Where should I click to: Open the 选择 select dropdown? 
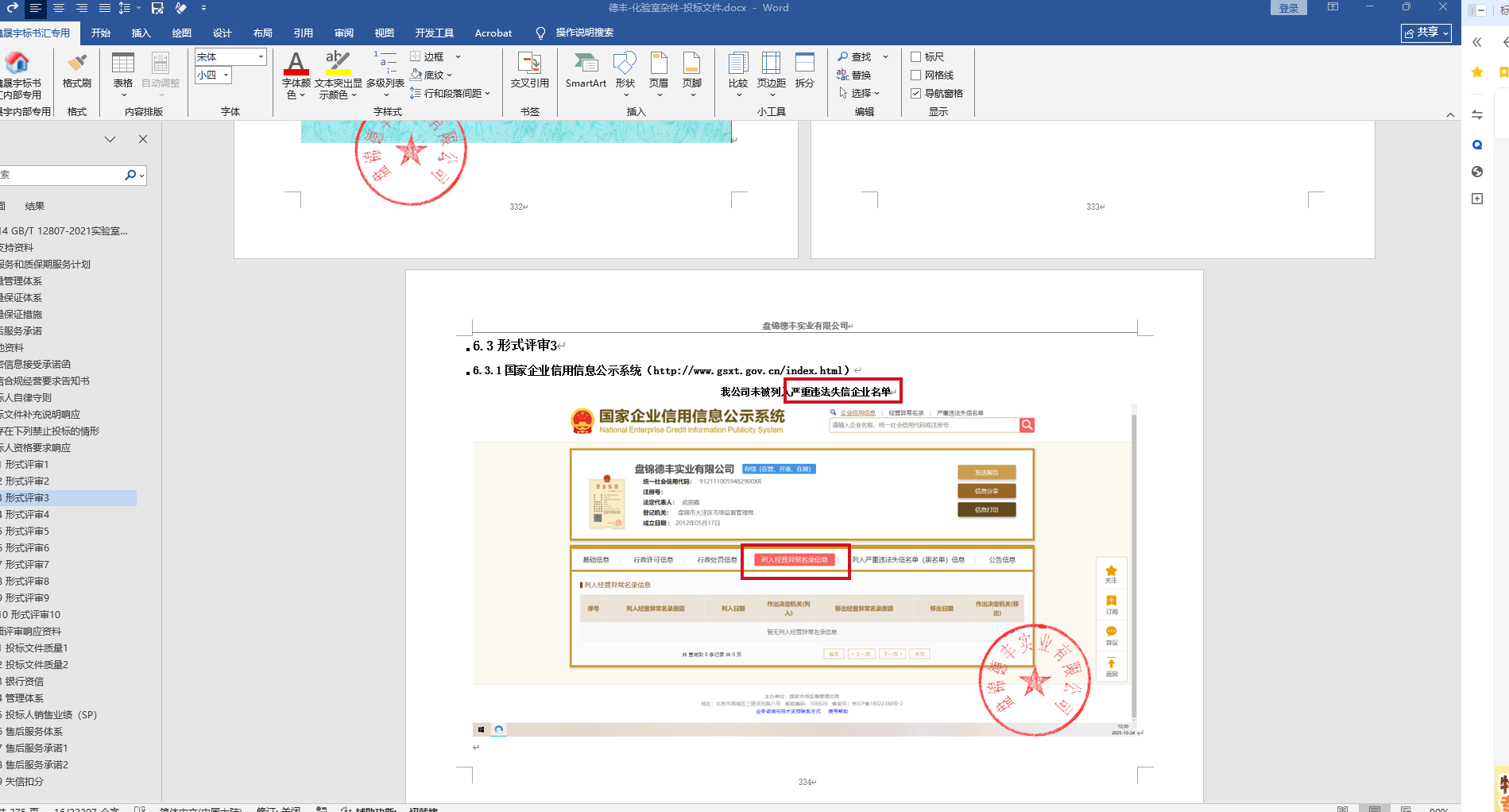pos(859,93)
